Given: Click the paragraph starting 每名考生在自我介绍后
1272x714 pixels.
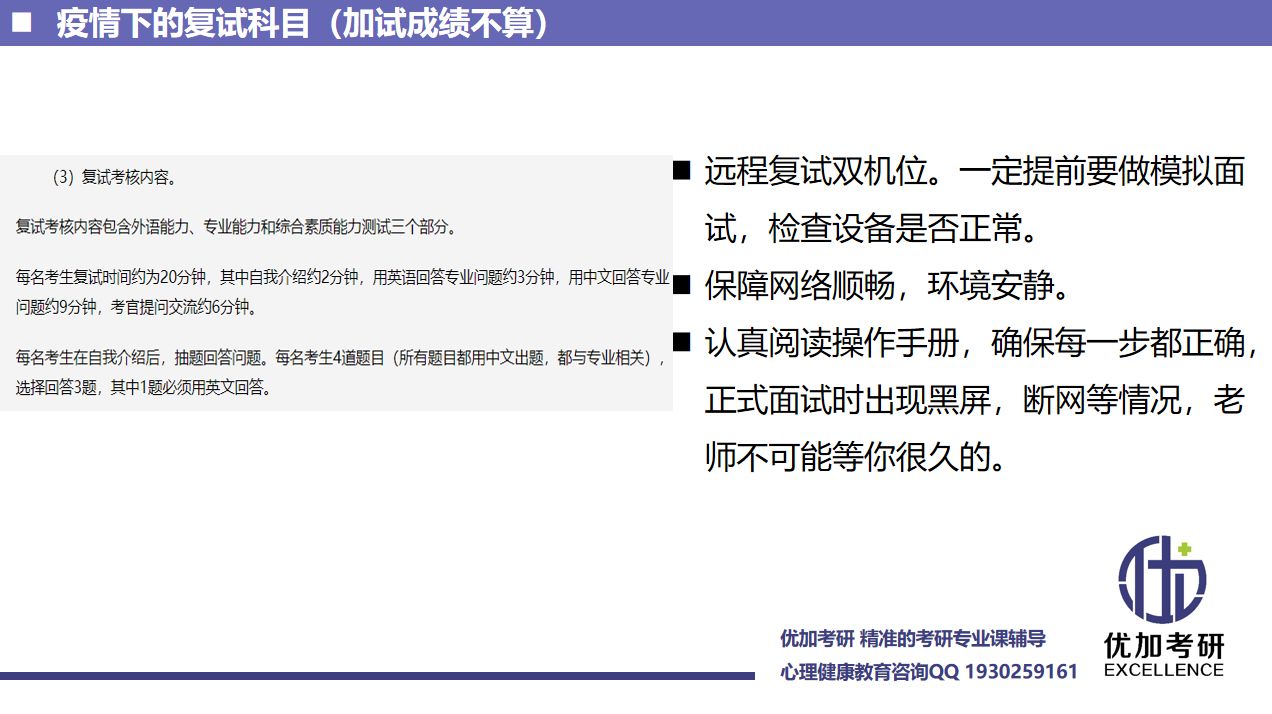Looking at the screenshot, I should [x=341, y=372].
